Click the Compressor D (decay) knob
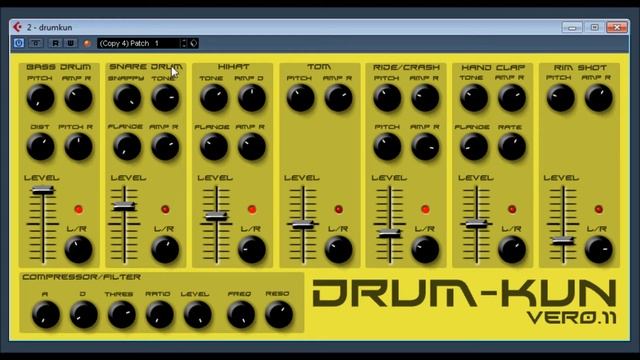The height and width of the screenshot is (360, 640). pyautogui.click(x=84, y=315)
